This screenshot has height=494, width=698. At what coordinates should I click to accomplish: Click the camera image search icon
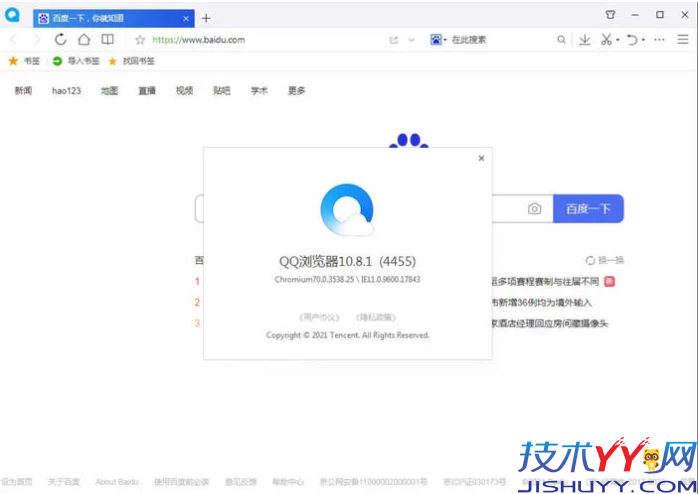(534, 208)
